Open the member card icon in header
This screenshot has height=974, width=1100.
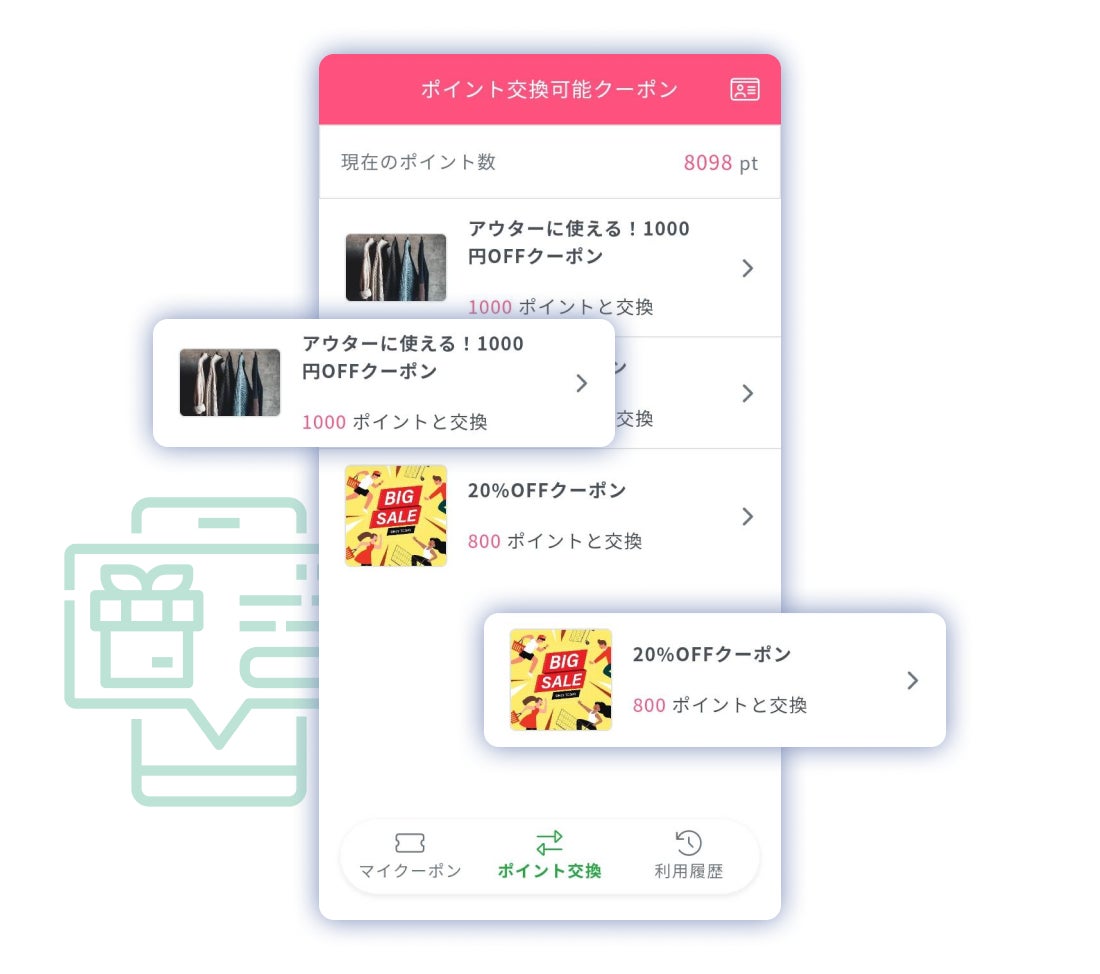pos(744,89)
